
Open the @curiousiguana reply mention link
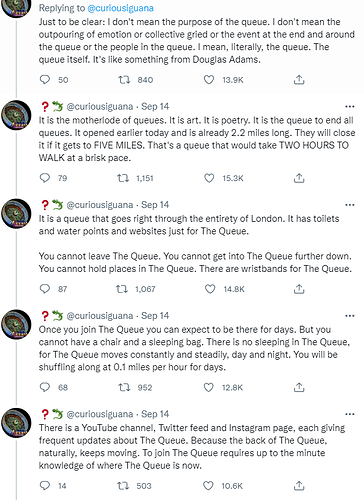pos(120,8)
